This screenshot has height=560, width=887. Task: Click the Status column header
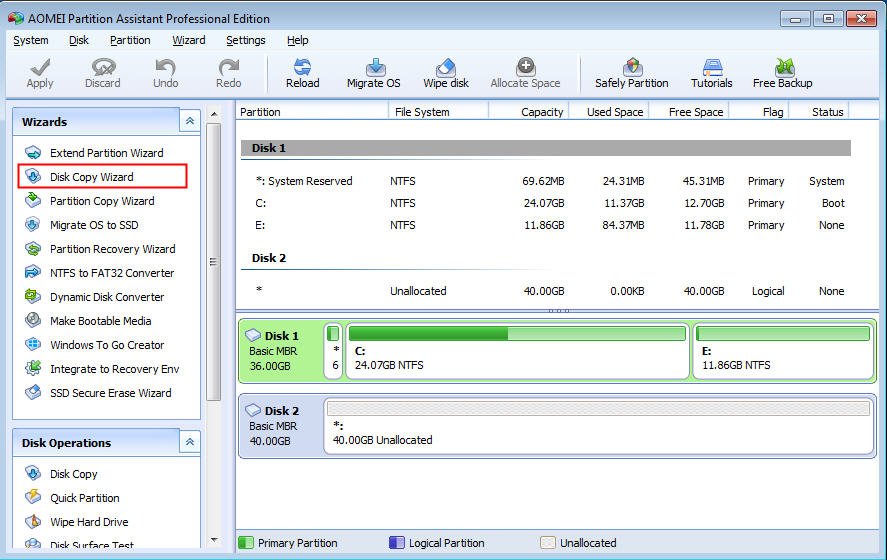819,112
